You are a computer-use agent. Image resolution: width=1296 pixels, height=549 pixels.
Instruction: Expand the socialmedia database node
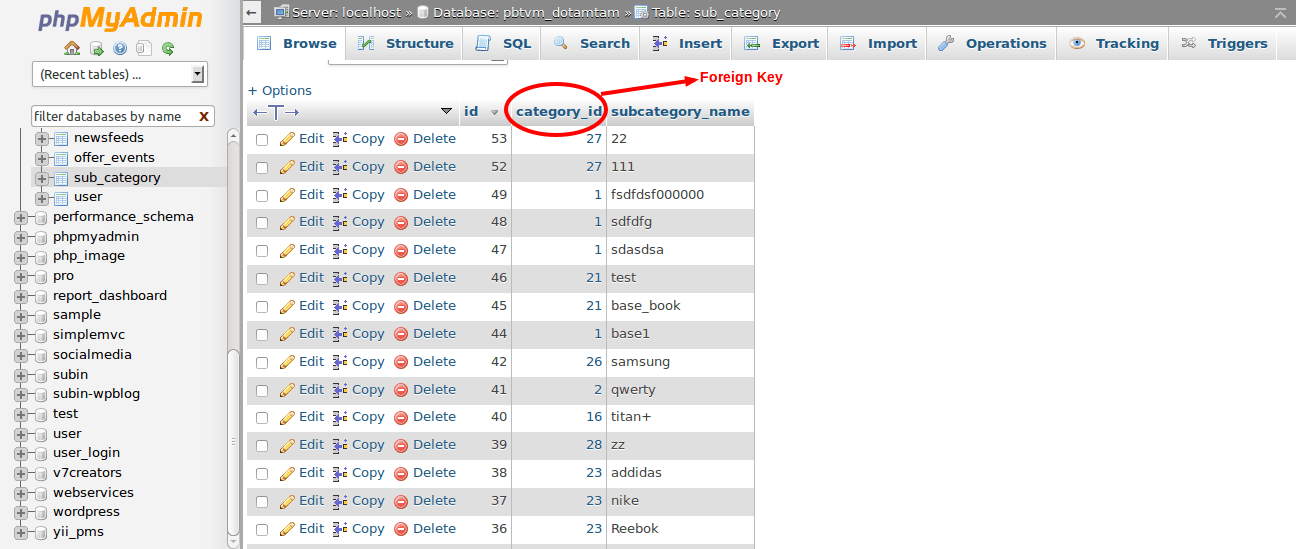point(20,355)
